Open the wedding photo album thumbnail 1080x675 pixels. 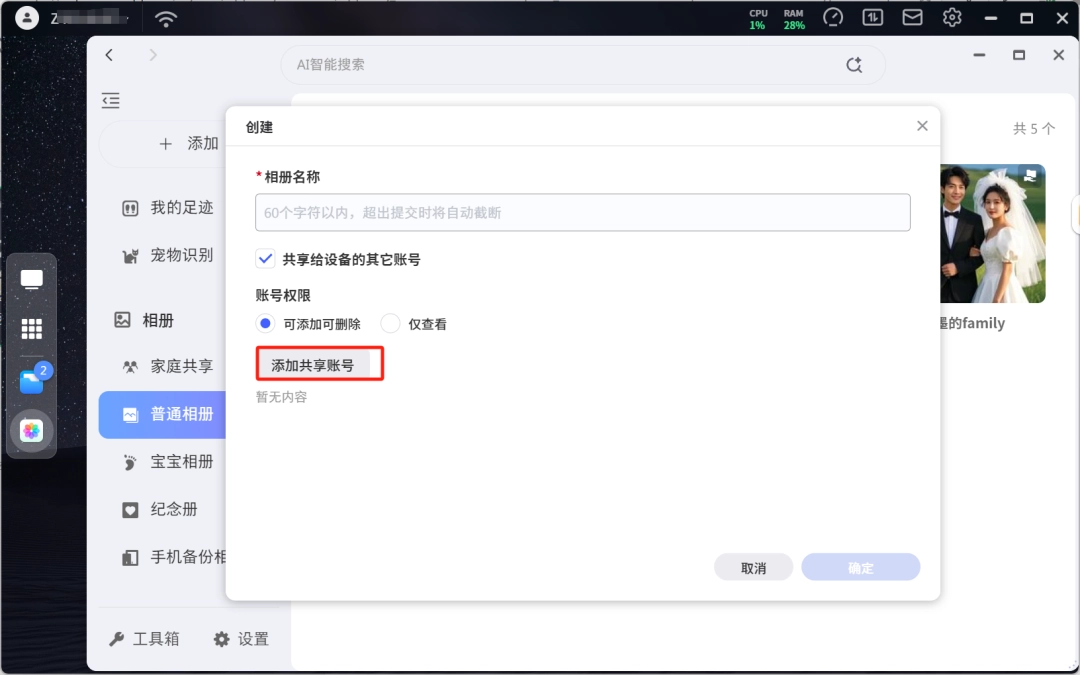pyautogui.click(x=993, y=233)
